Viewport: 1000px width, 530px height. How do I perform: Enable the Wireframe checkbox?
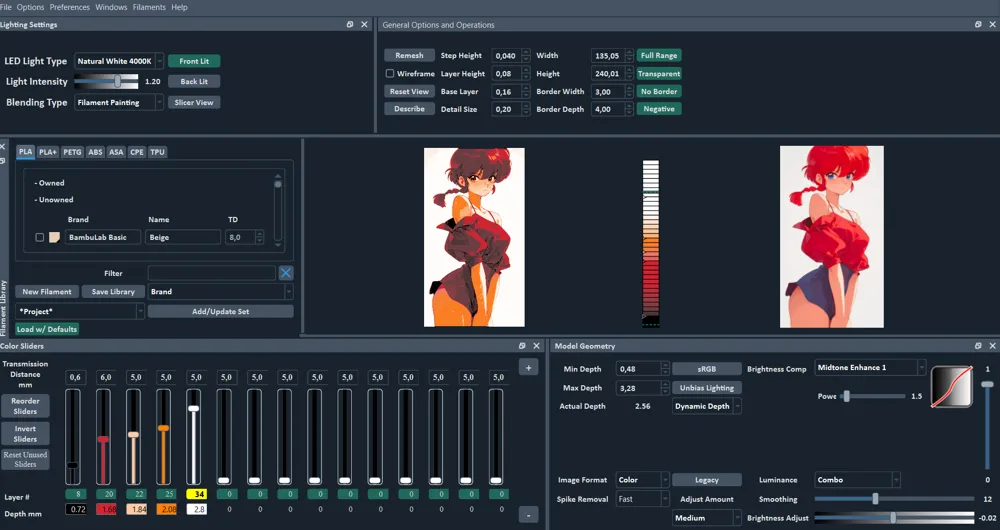(390, 73)
